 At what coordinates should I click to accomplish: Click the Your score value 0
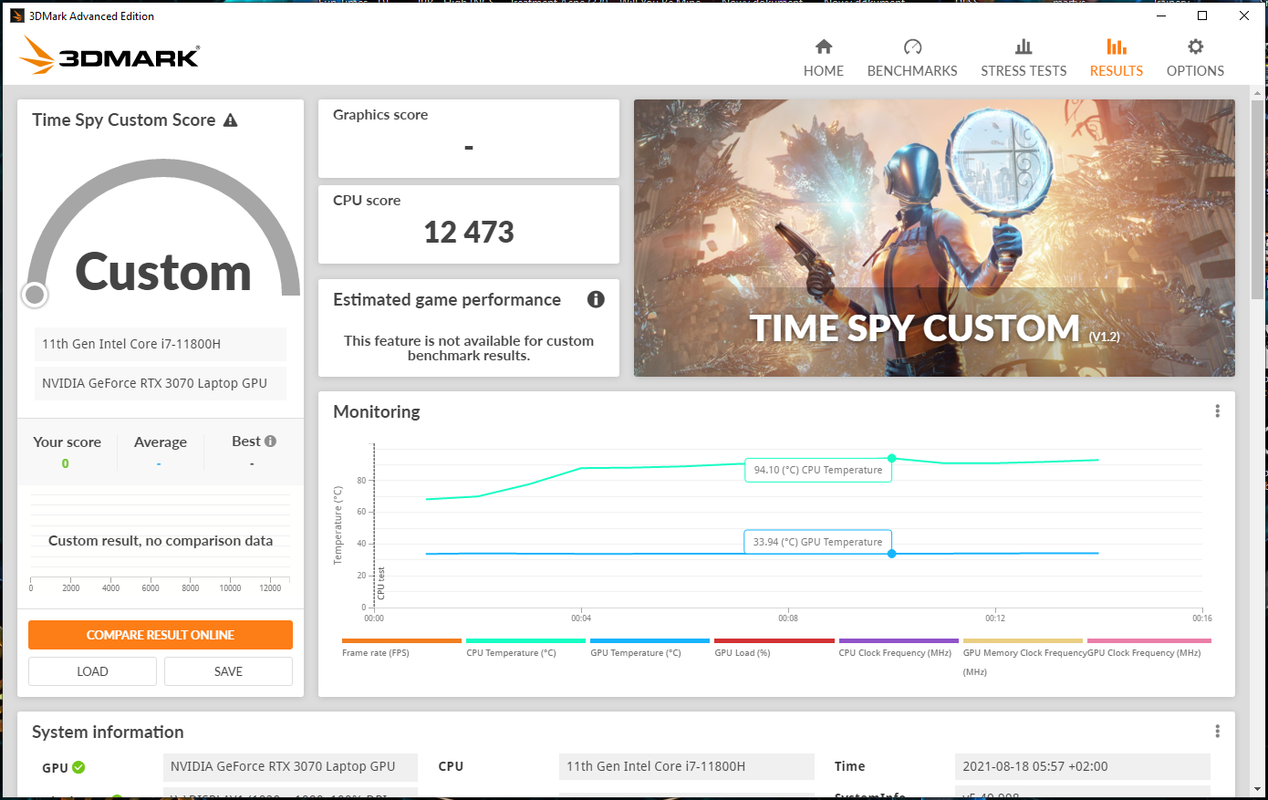(65, 463)
